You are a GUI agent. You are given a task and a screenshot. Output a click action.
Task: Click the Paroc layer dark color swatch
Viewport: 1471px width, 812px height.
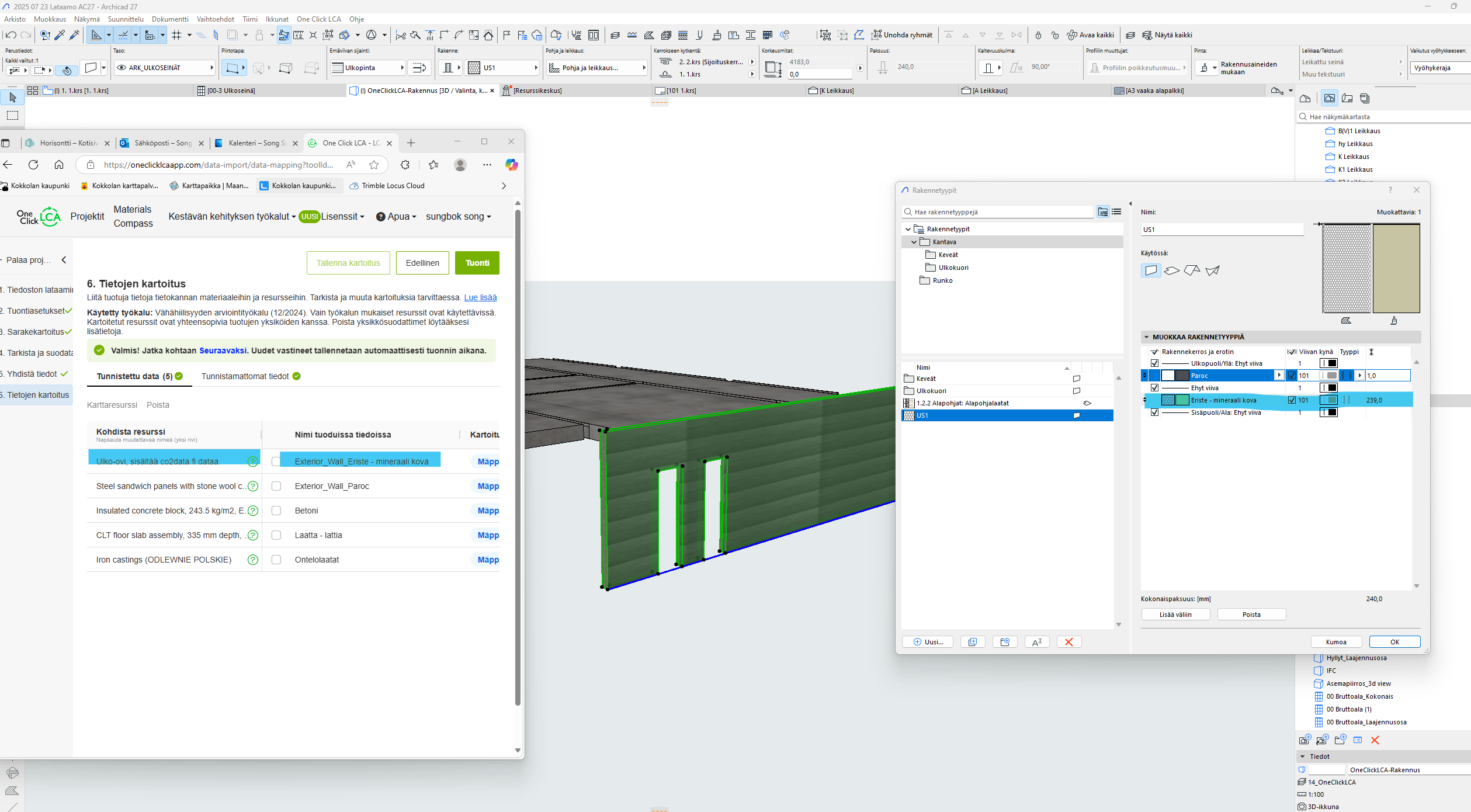[x=1182, y=376]
